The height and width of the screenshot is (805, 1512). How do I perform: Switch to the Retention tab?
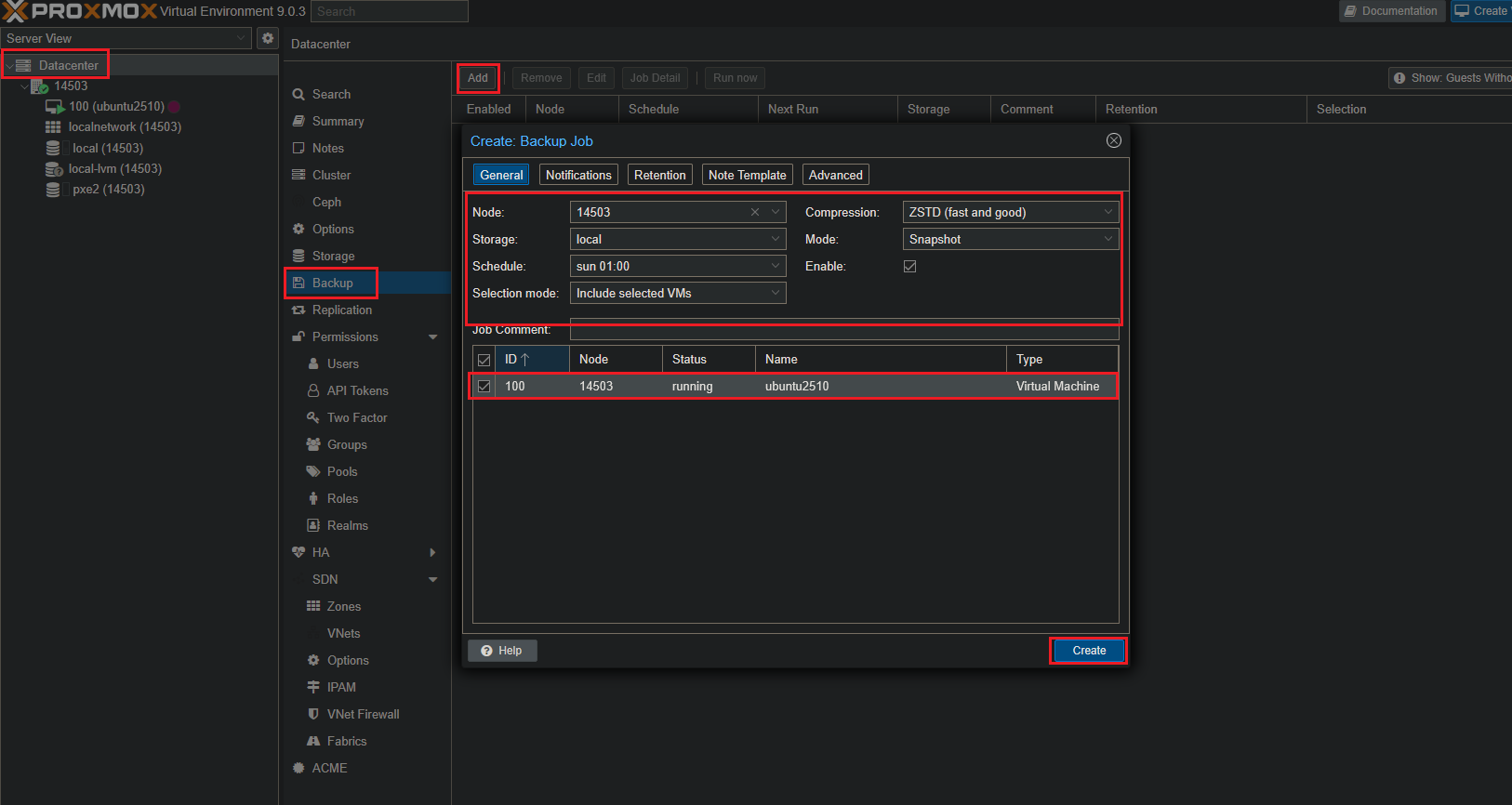coord(659,175)
